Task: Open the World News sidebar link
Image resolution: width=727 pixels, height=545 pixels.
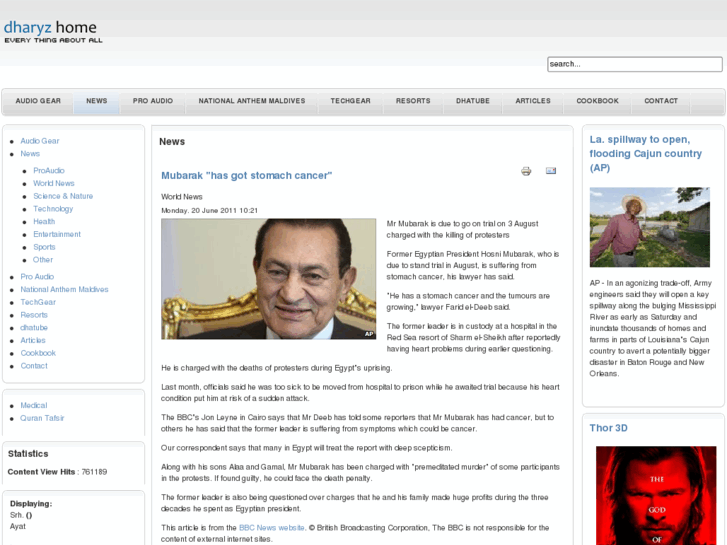Action: (54, 184)
